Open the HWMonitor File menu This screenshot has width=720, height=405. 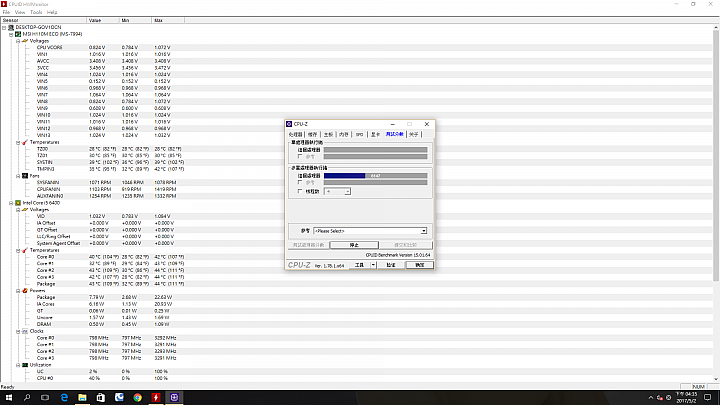[6, 12]
